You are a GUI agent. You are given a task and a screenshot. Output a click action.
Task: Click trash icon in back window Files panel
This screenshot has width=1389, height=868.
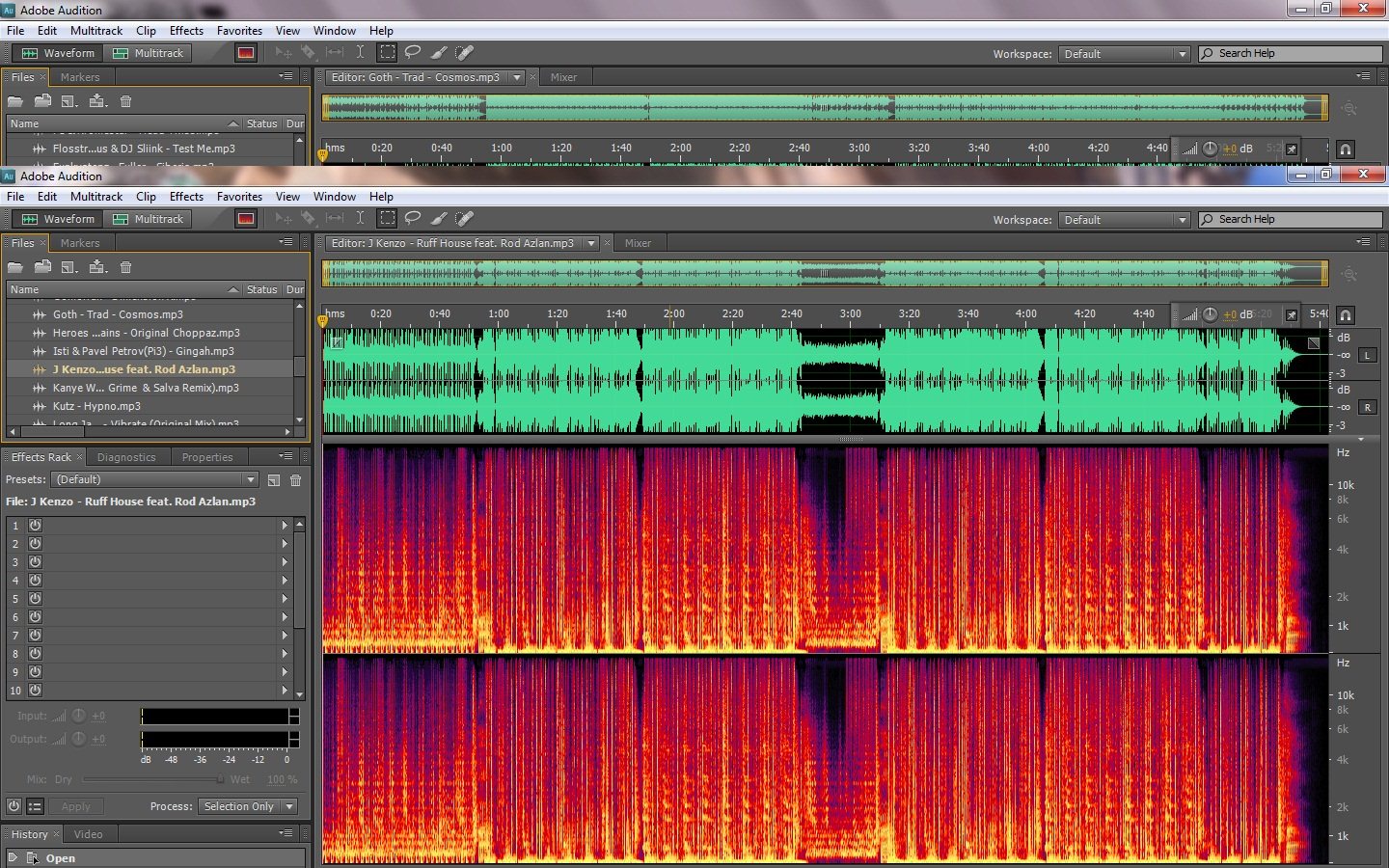(x=125, y=101)
